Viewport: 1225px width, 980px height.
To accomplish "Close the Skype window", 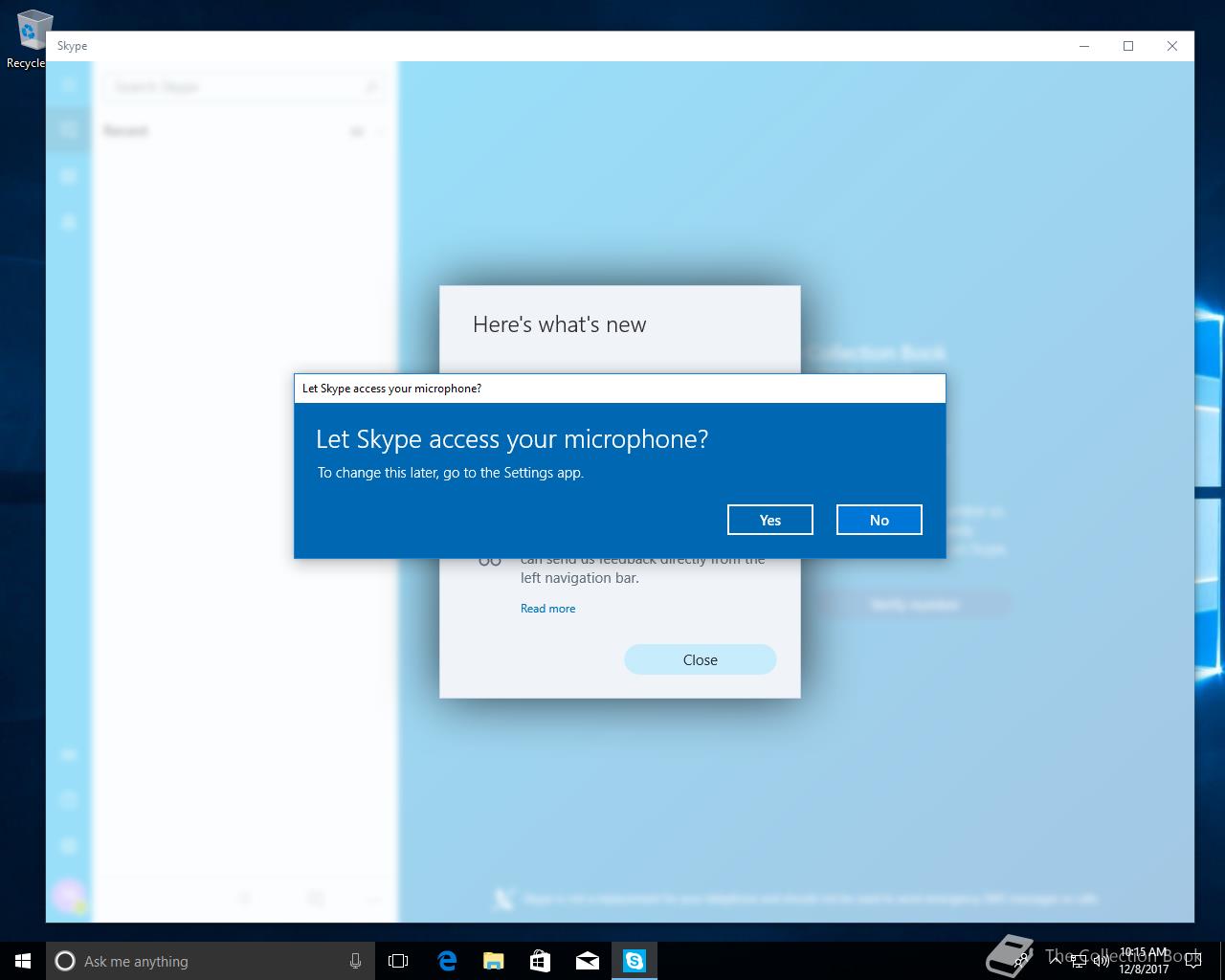I will click(x=1172, y=46).
